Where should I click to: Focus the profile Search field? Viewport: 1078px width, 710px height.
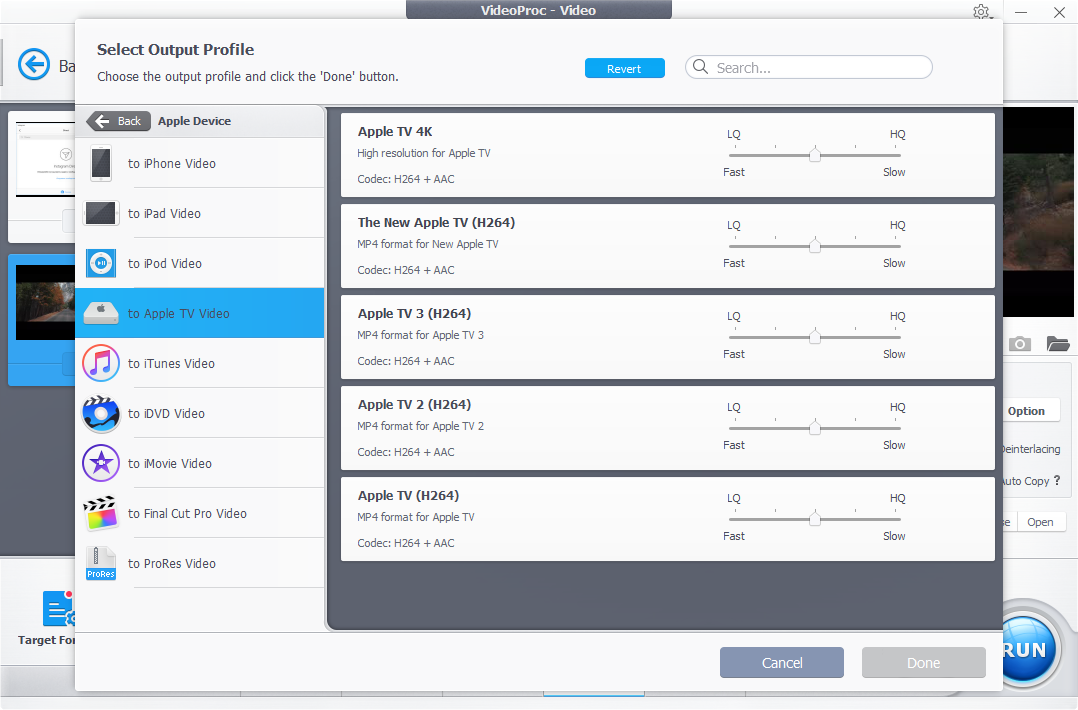point(808,67)
